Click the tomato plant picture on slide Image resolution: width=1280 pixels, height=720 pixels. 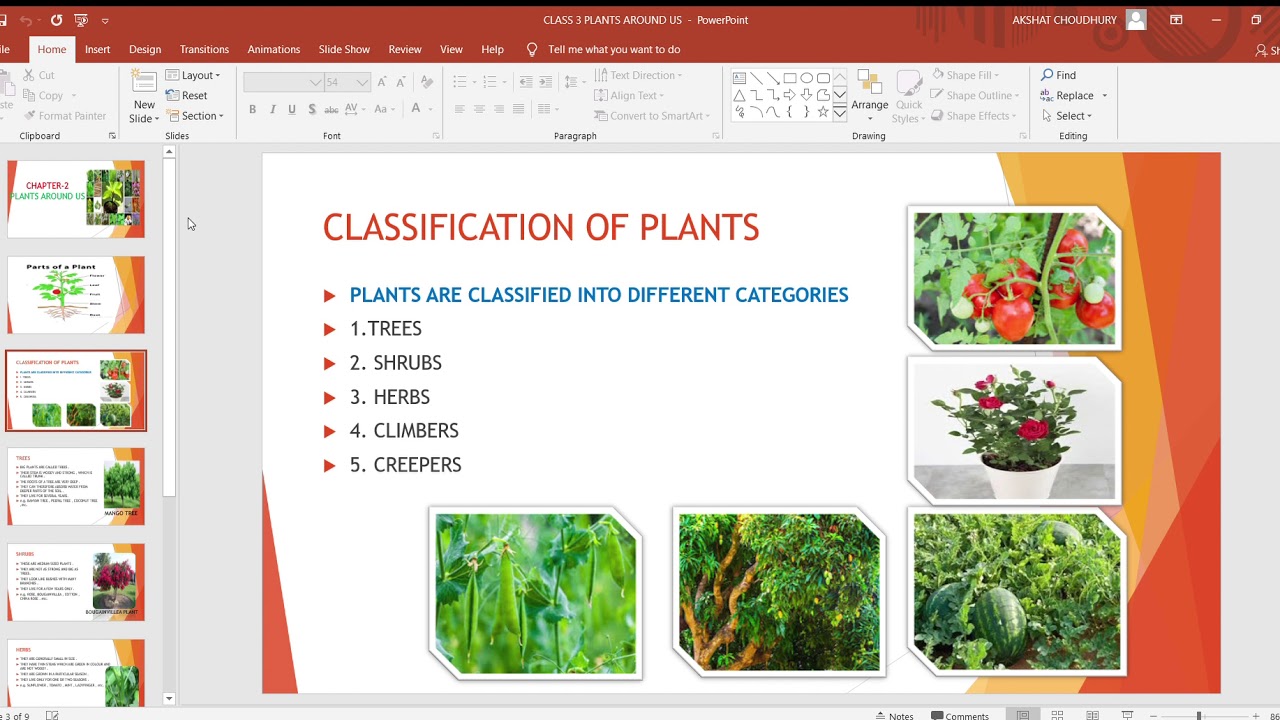[1014, 278]
